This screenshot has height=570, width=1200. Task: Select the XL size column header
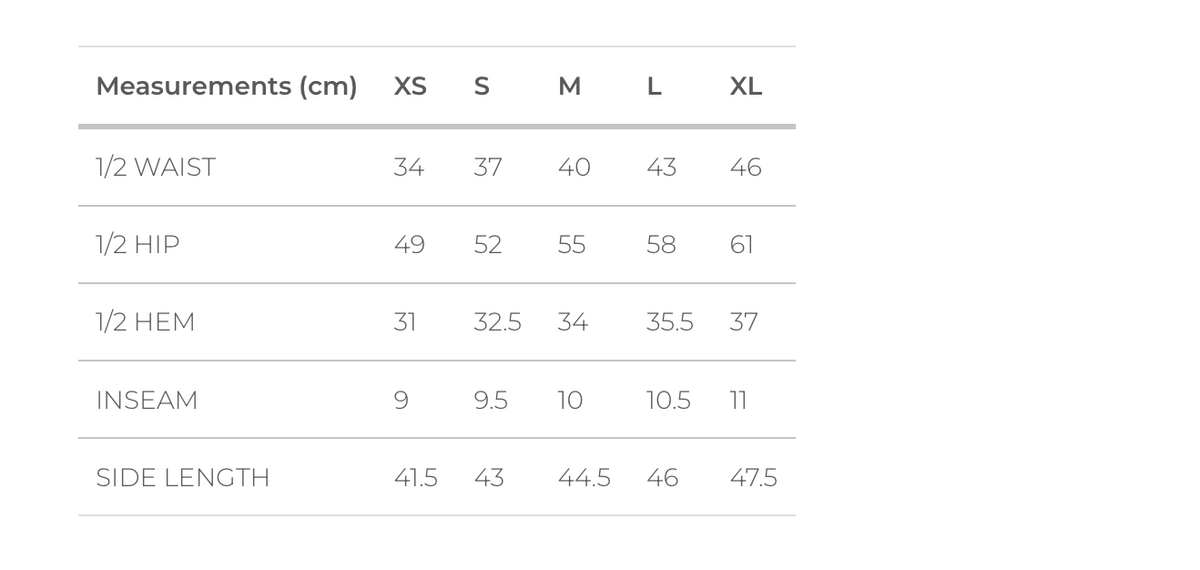click(x=746, y=87)
